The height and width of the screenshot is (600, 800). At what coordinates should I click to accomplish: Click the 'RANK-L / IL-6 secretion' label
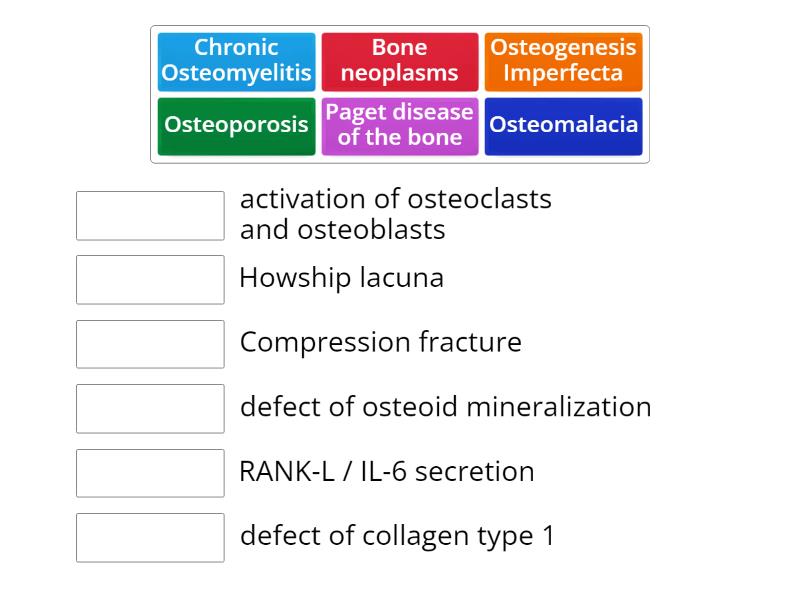pyautogui.click(x=386, y=471)
